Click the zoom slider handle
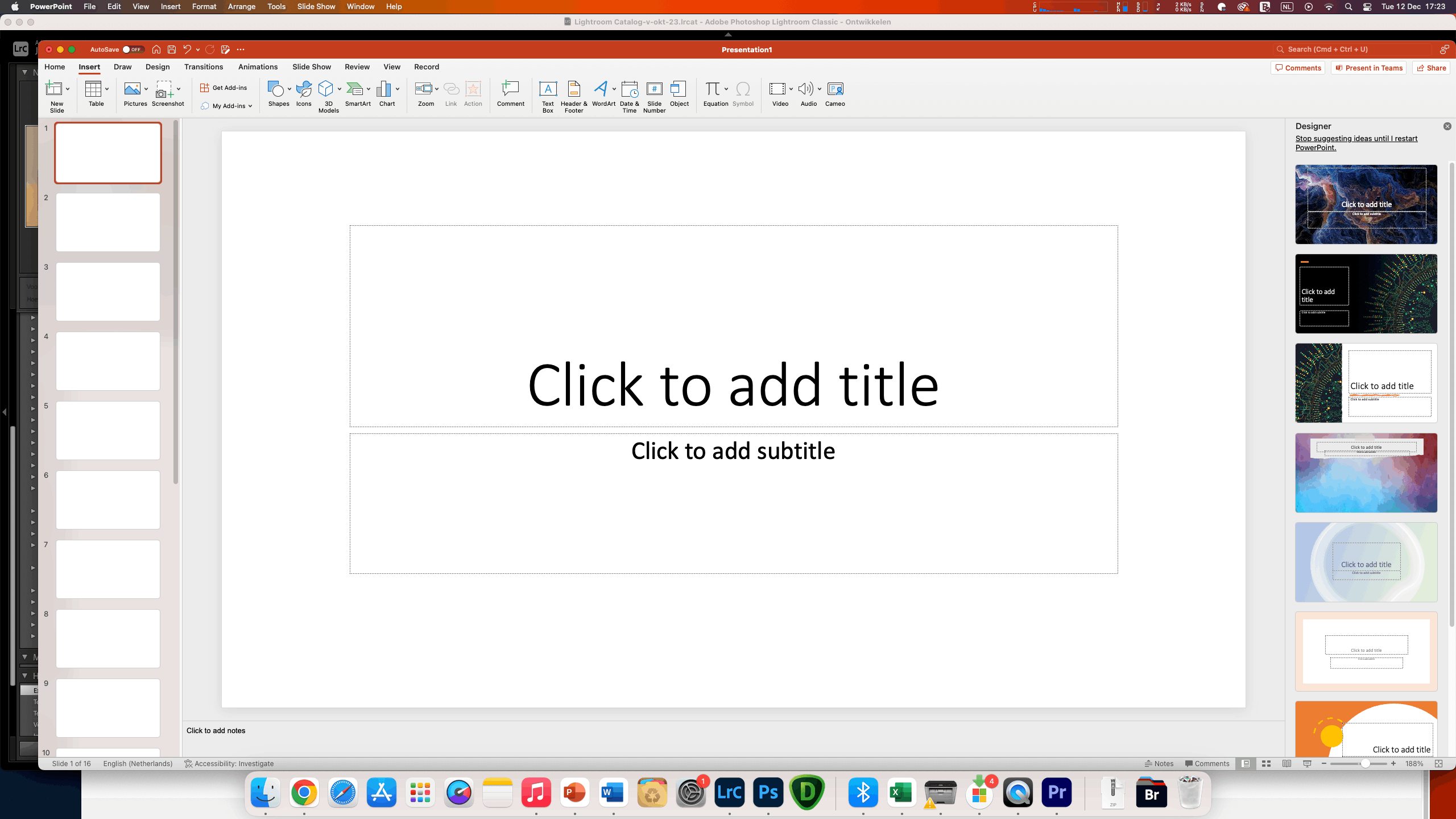Image resolution: width=1456 pixels, height=819 pixels. tap(1365, 764)
